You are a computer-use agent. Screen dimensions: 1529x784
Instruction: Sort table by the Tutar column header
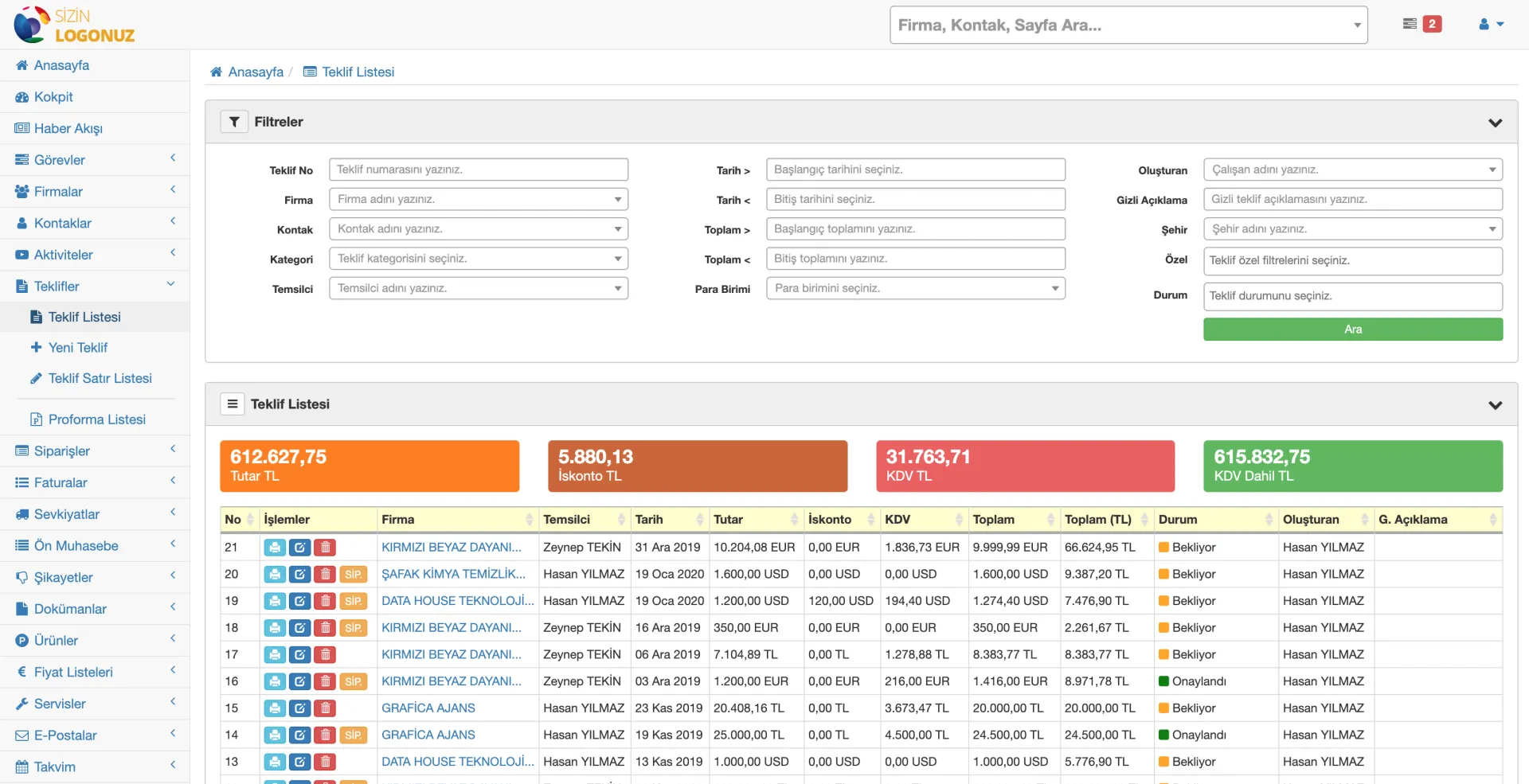click(x=756, y=520)
